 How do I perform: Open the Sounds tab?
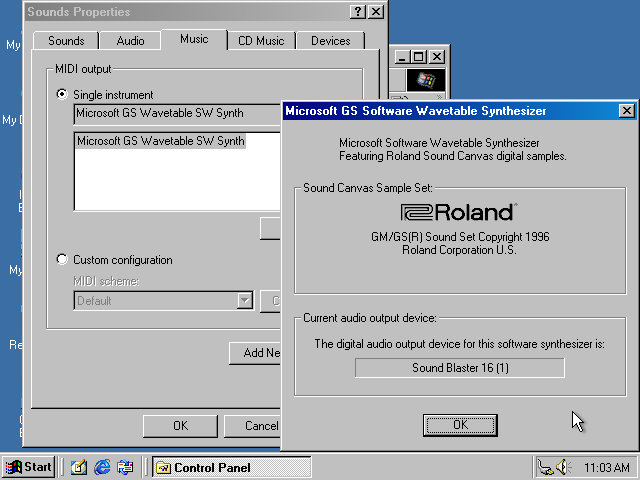tap(66, 41)
